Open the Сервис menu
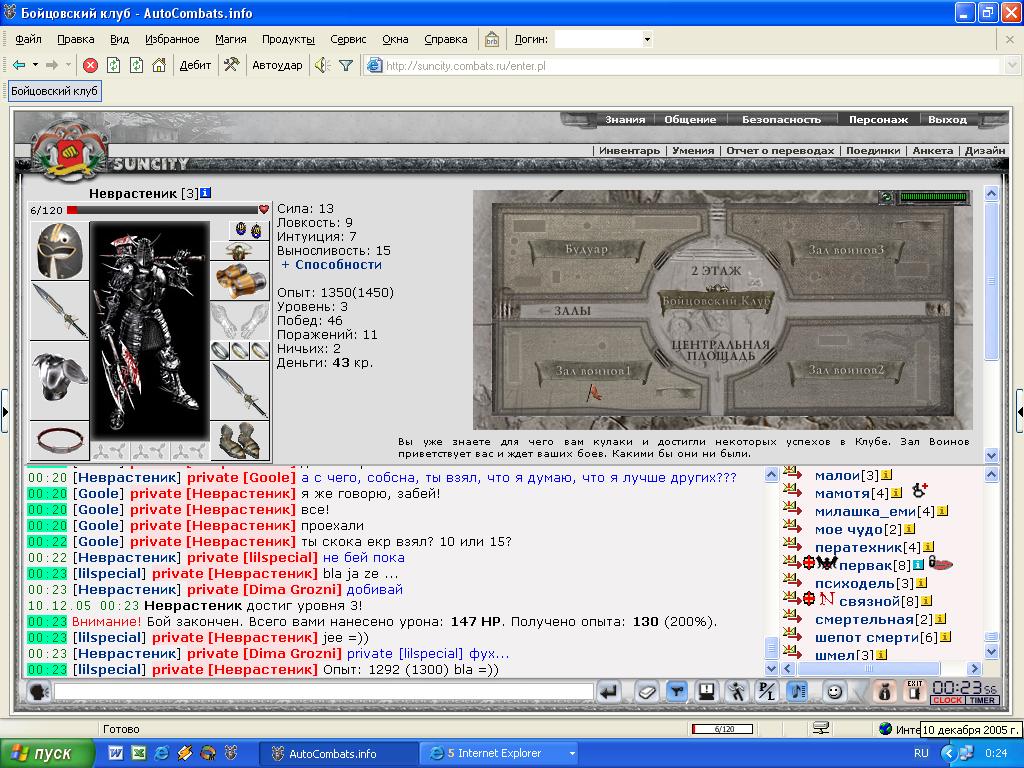Image resolution: width=1024 pixels, height=768 pixels. [x=348, y=39]
